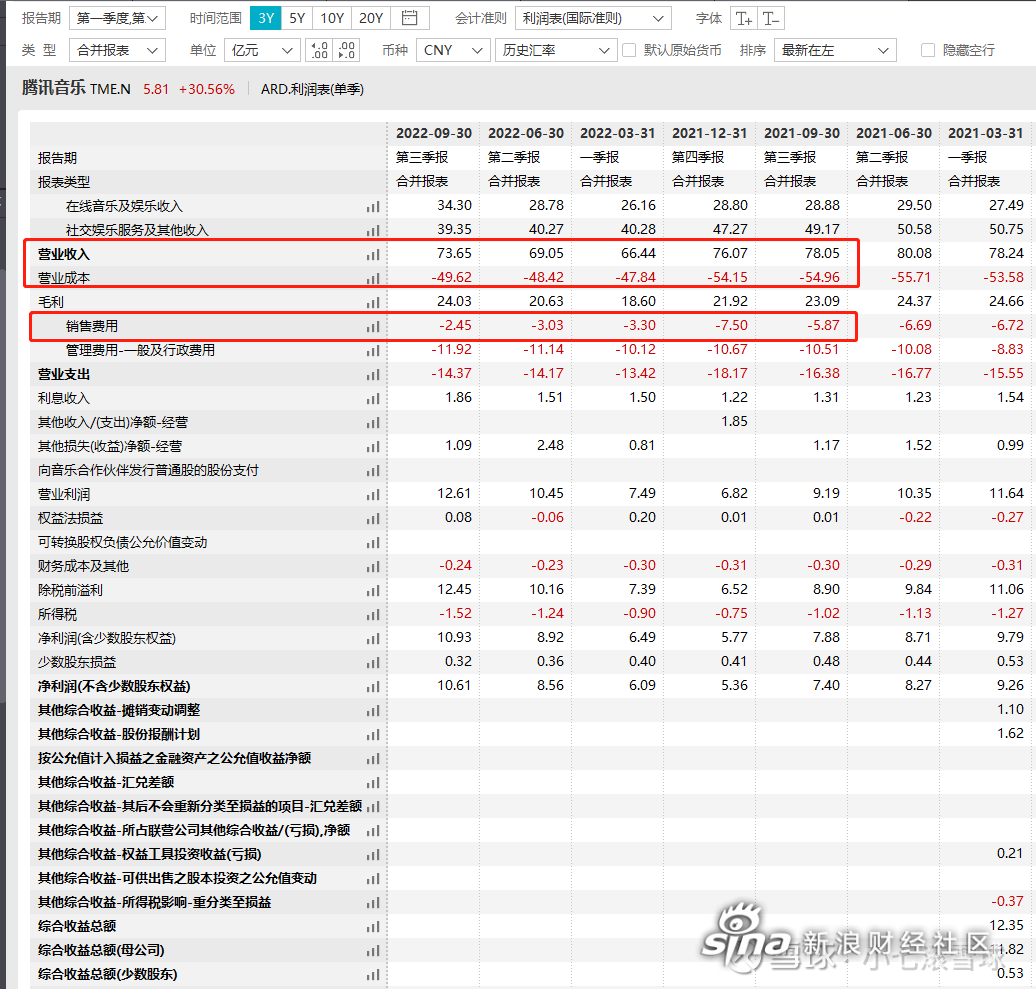Open chart for 营业支出 row

tap(373, 375)
